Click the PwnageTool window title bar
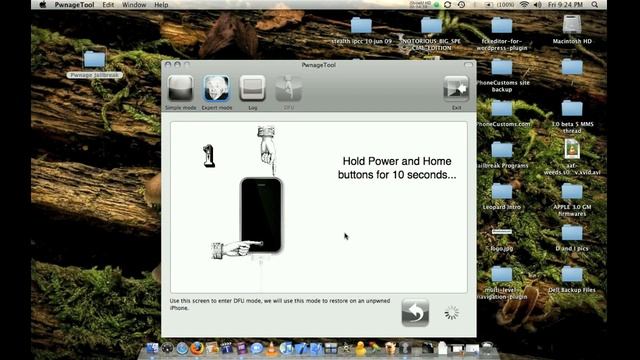This screenshot has height=360, width=640. click(x=319, y=65)
